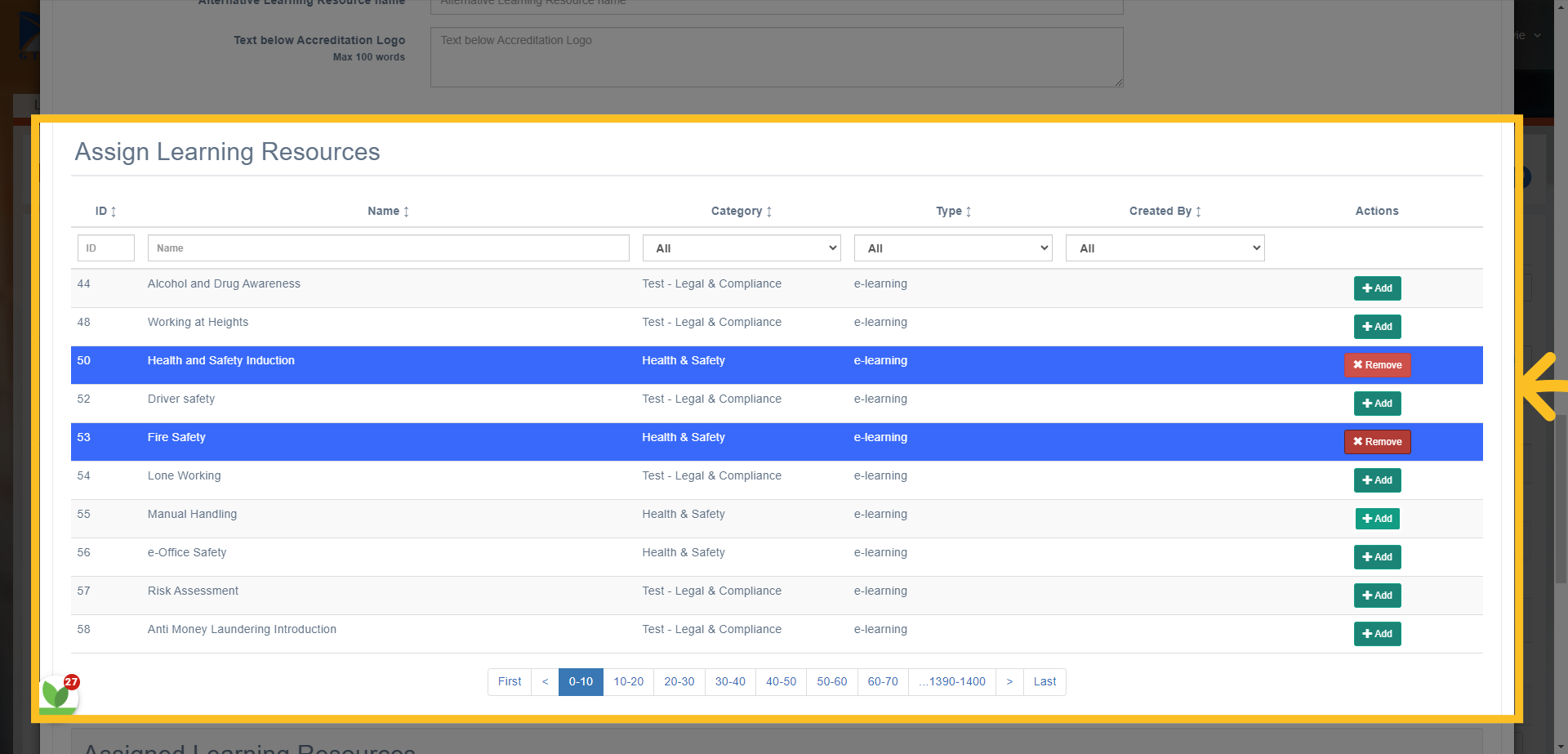Sort table by Category column
This screenshot has width=1568, height=754.
tap(741, 212)
